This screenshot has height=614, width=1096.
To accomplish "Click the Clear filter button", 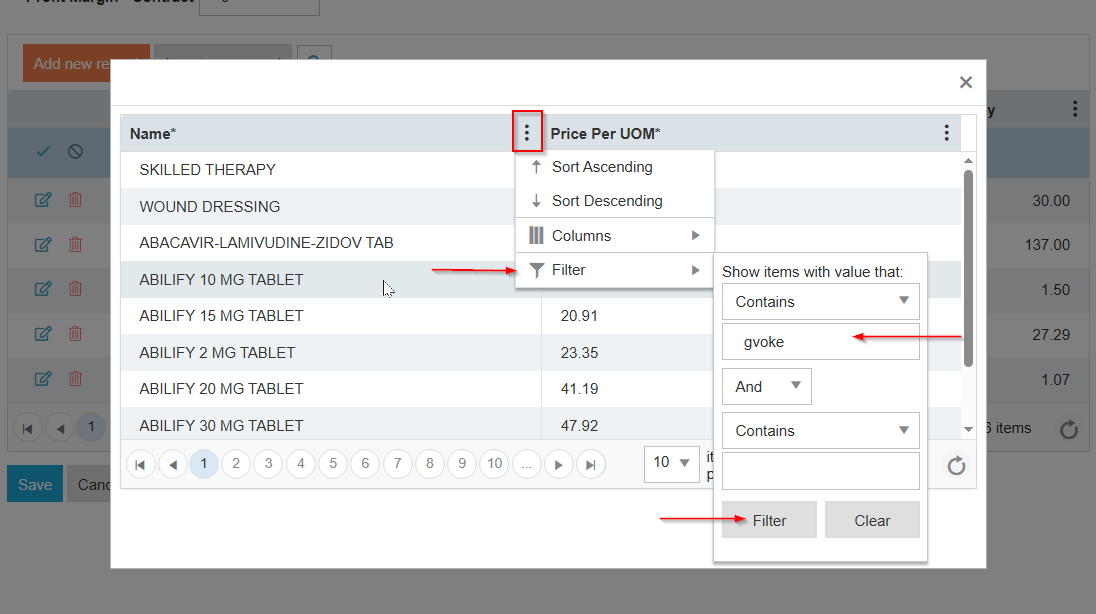I will [x=872, y=520].
